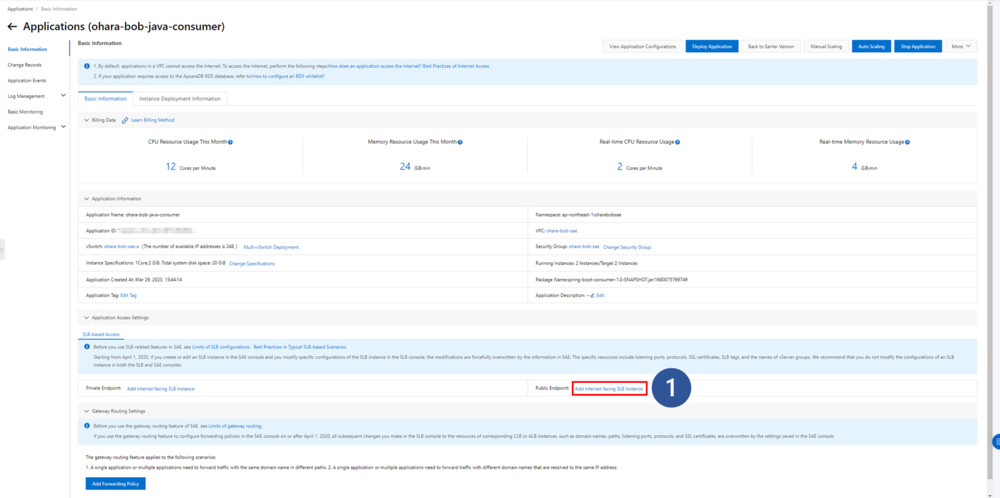The width and height of the screenshot is (1000, 498).
Task: Click the Stop Application button
Action: point(917,46)
